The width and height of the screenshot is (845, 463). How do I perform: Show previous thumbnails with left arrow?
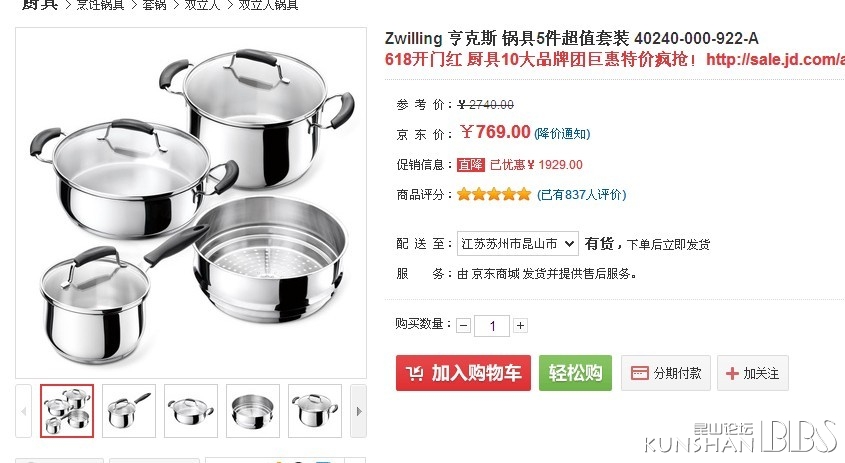coord(23,411)
